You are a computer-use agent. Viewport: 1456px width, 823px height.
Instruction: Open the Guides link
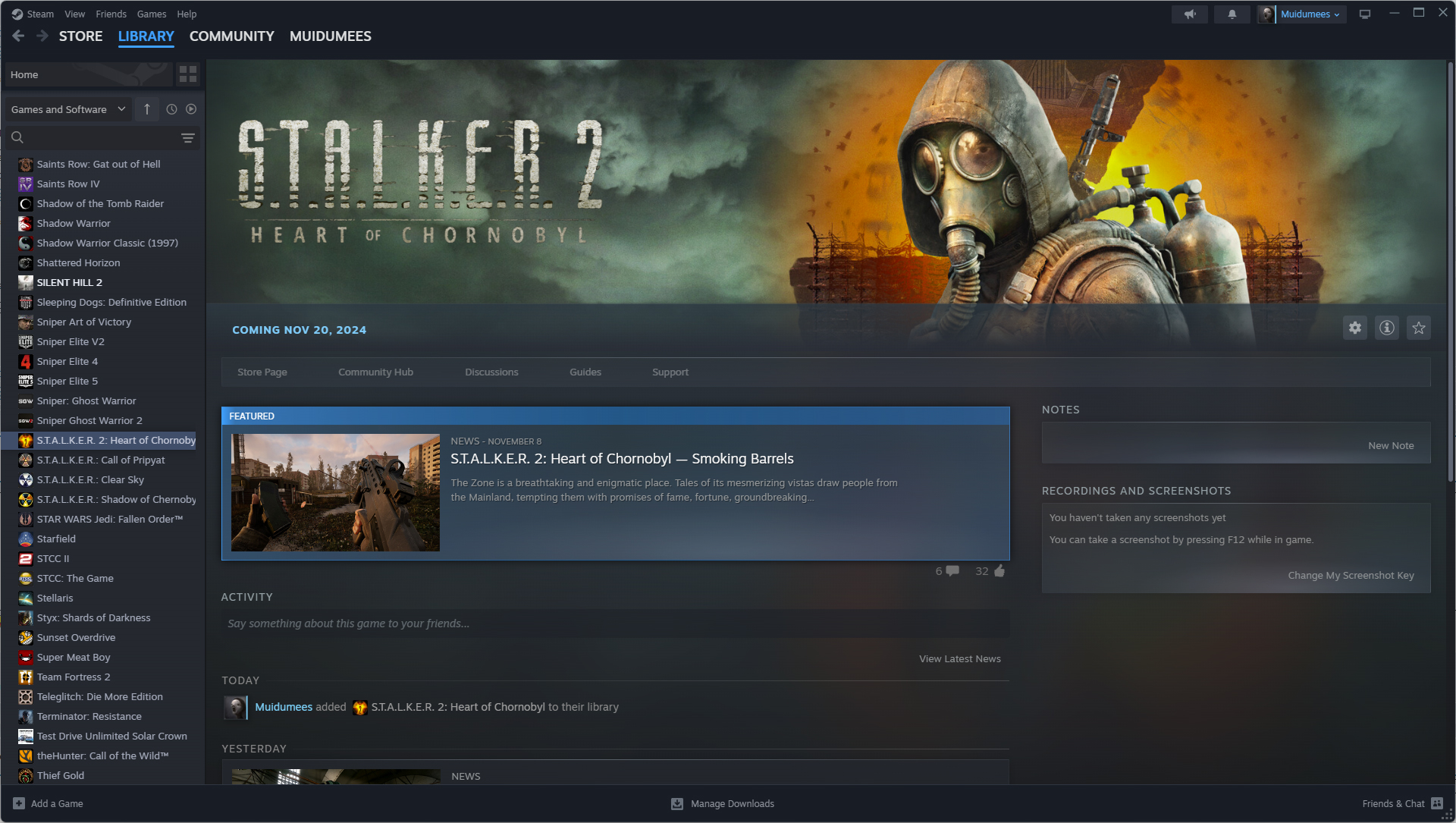[x=585, y=372]
